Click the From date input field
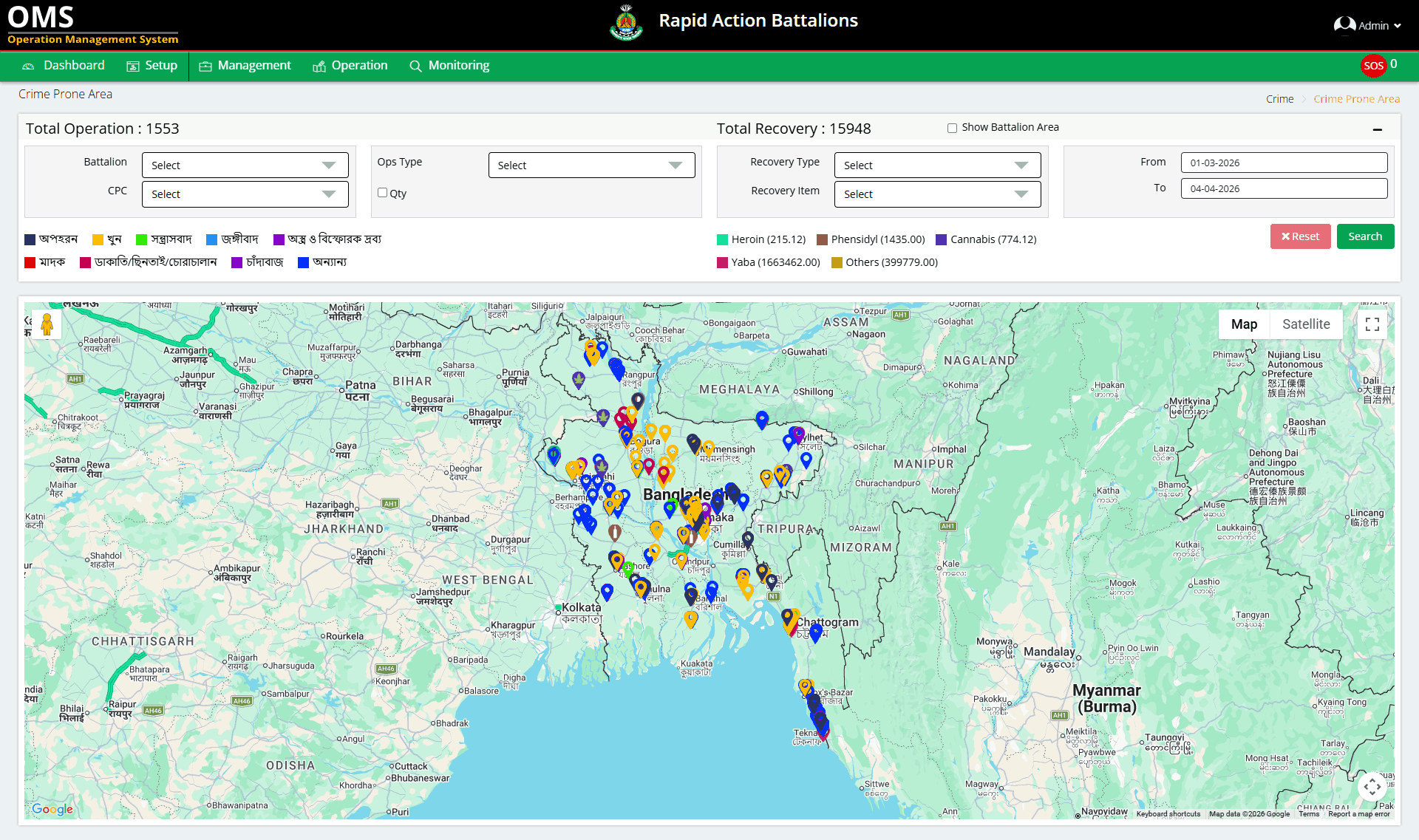The image size is (1419, 840). (1283, 163)
